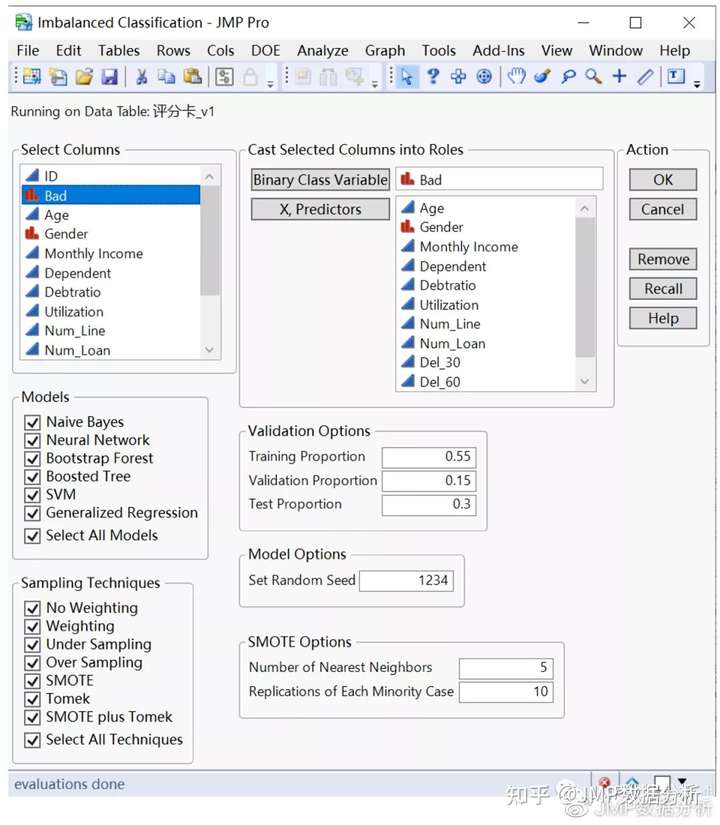Click the Magnifier zoom tool

[594, 77]
